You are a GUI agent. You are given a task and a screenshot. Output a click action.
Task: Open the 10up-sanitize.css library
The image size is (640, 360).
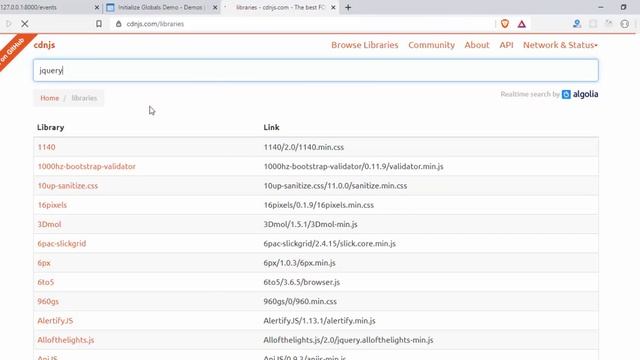[x=68, y=186]
